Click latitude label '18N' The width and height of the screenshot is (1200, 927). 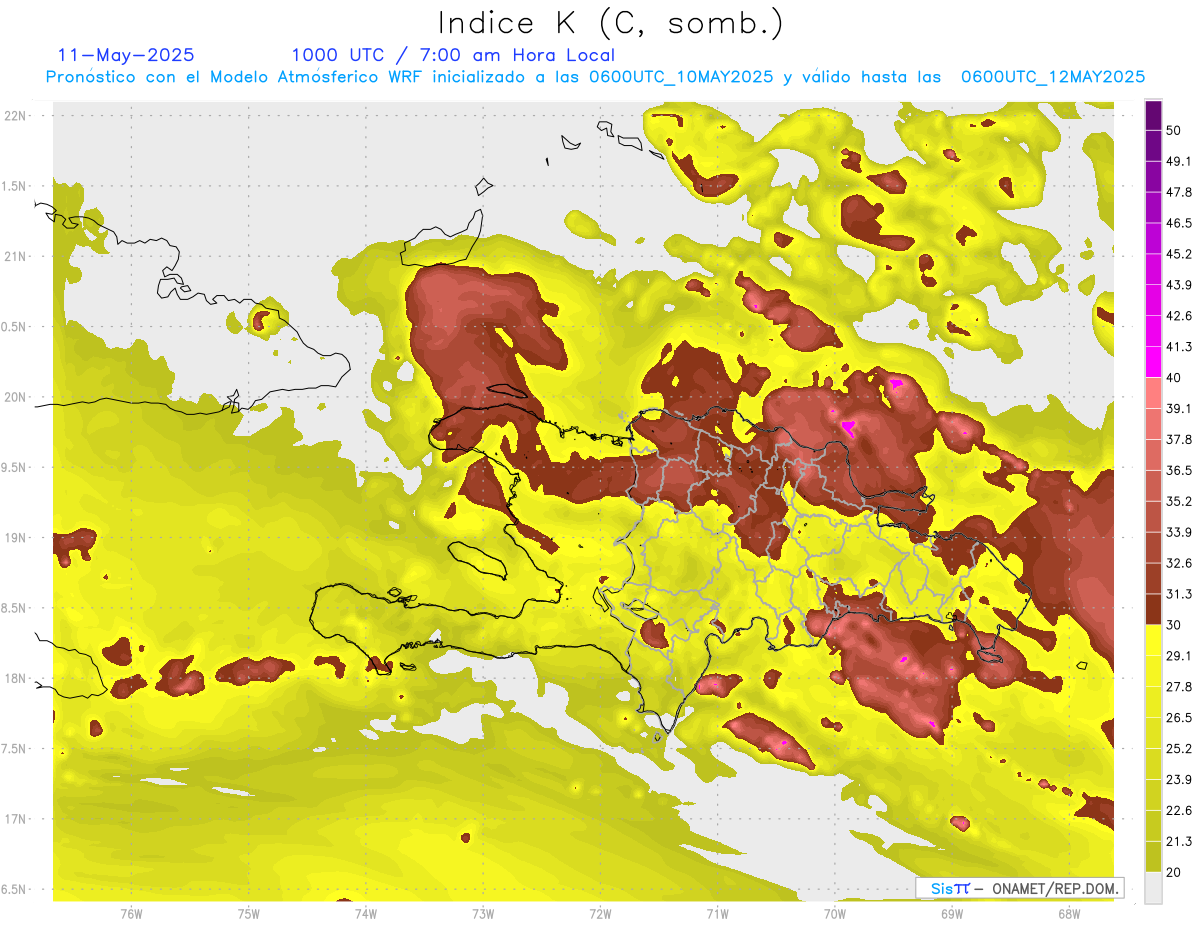pyautogui.click(x=17, y=679)
